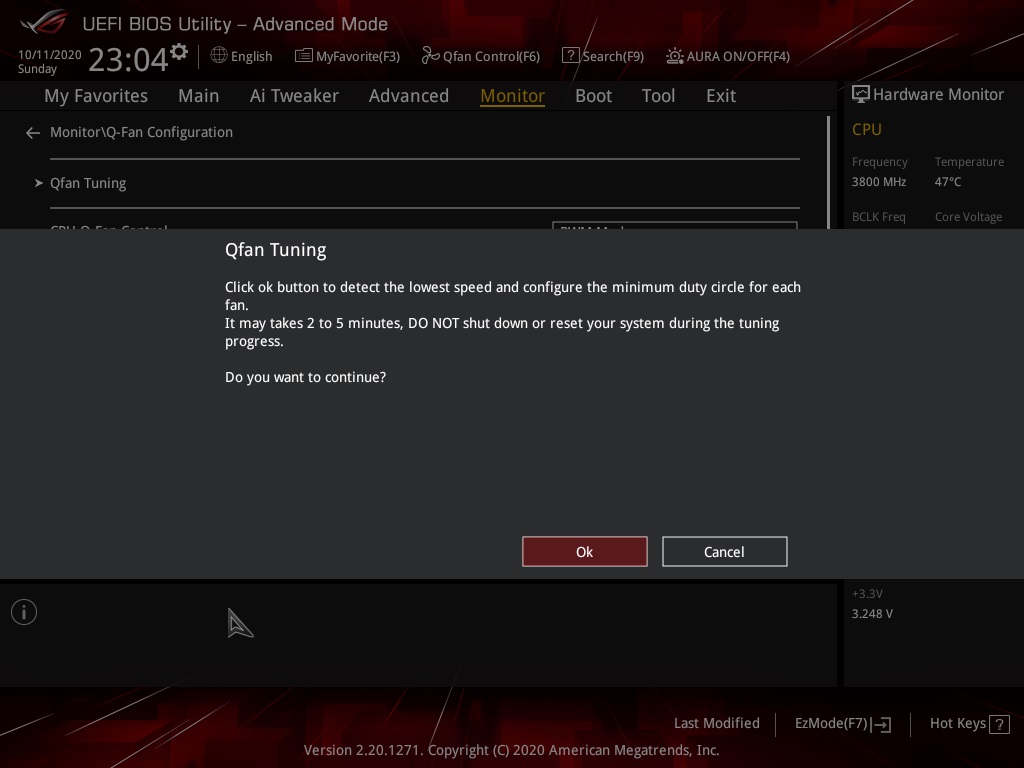Screen dimensions: 1024x768
Task: Click the 10/11/2020 date text
Action: [x=50, y=55]
